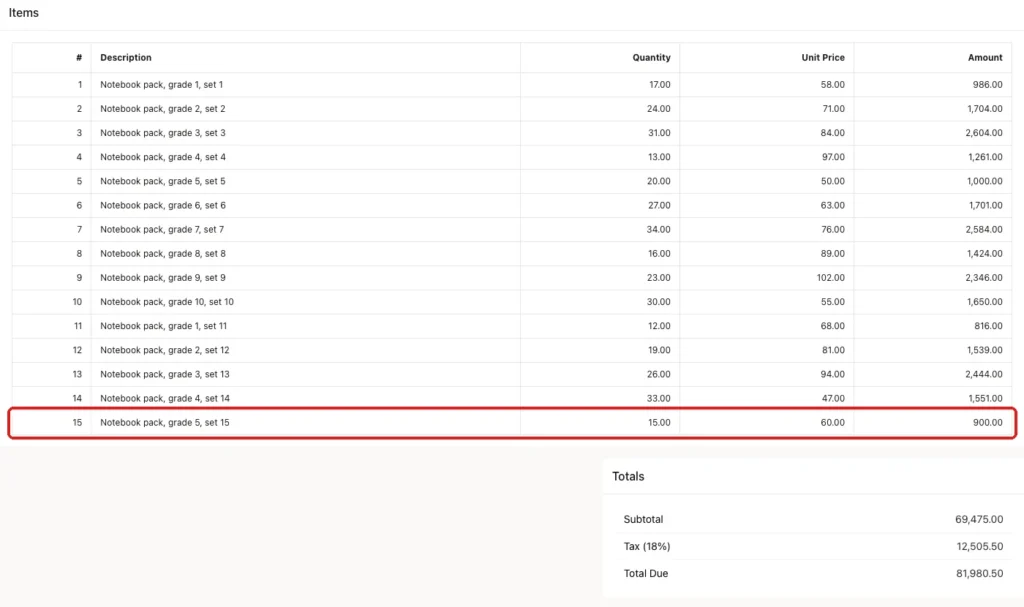Viewport: 1024px width, 607px height.
Task: Select 'Notebook pack, grade 2, set 2' description
Action: coord(163,108)
